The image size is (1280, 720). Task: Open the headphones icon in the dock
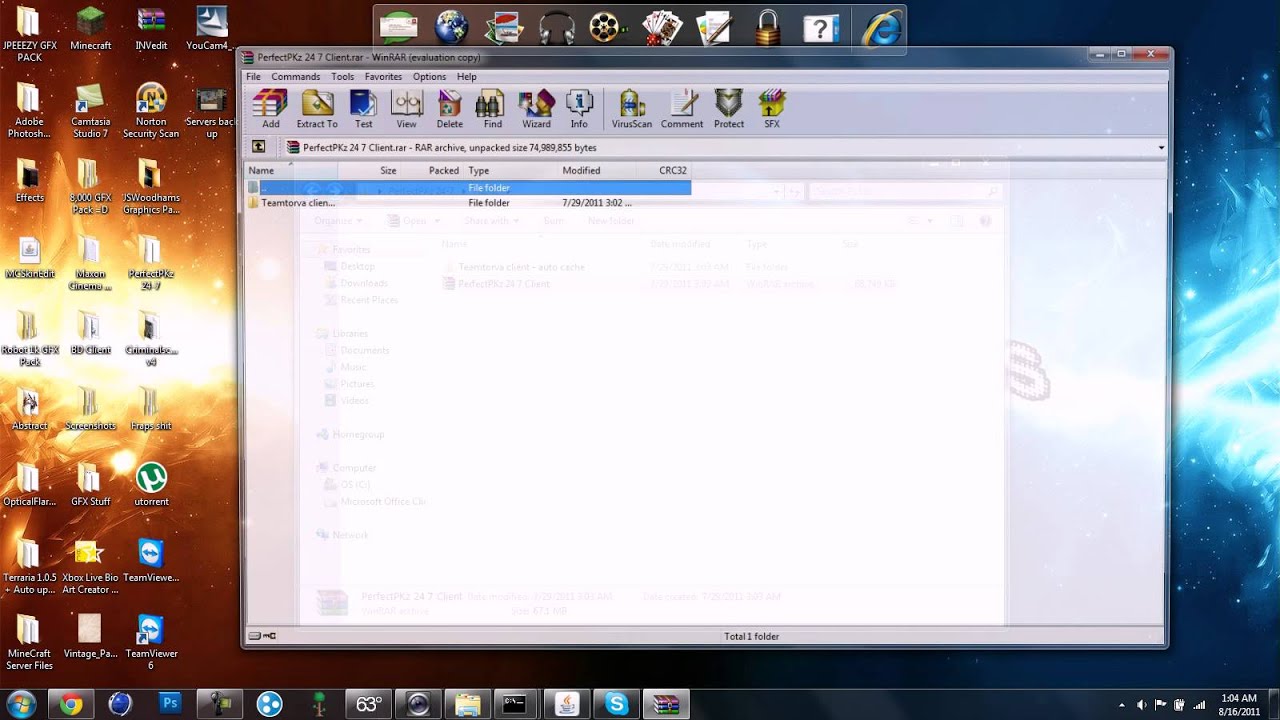(x=556, y=27)
